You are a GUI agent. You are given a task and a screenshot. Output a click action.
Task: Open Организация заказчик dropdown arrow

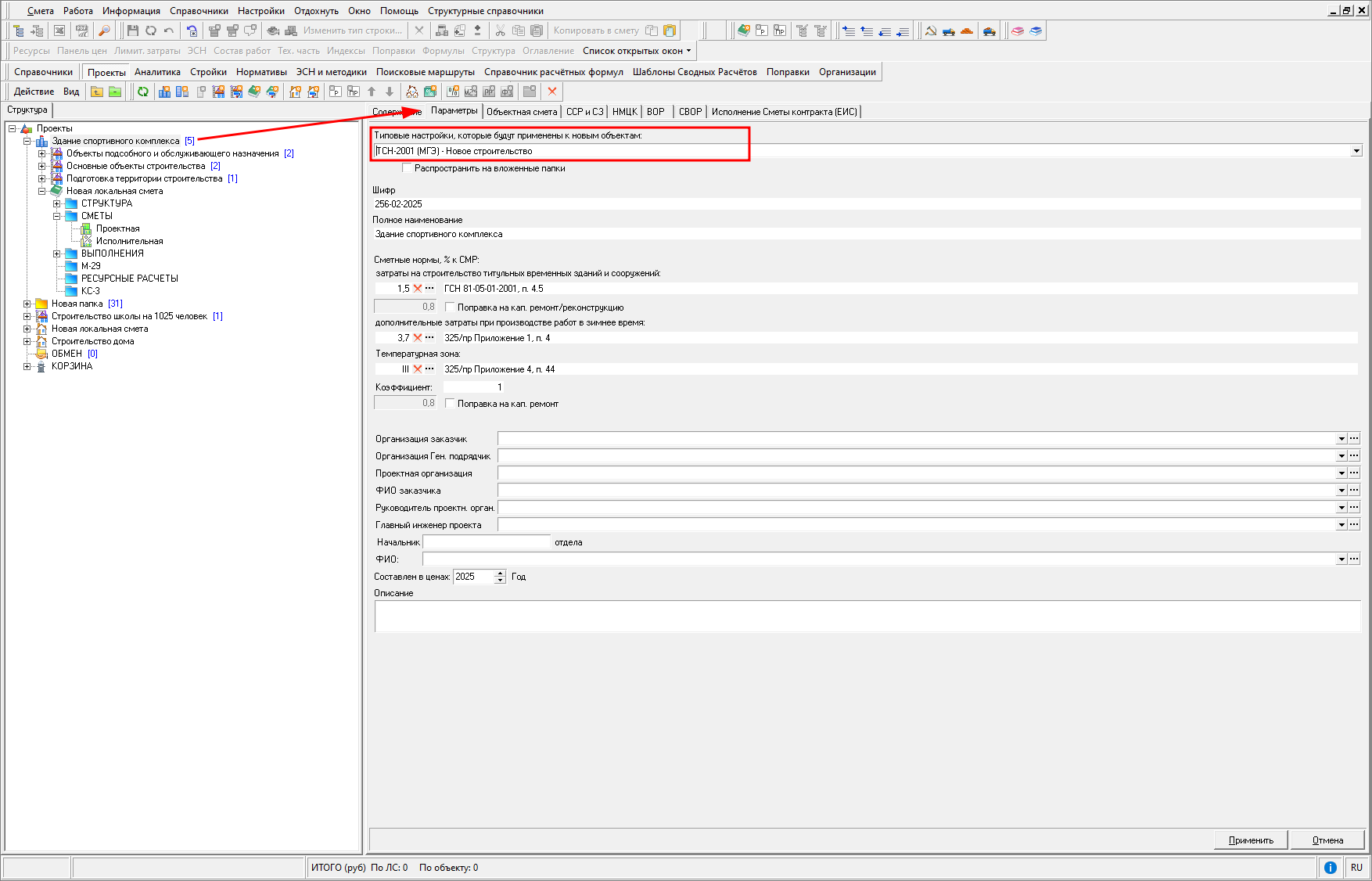click(1341, 439)
